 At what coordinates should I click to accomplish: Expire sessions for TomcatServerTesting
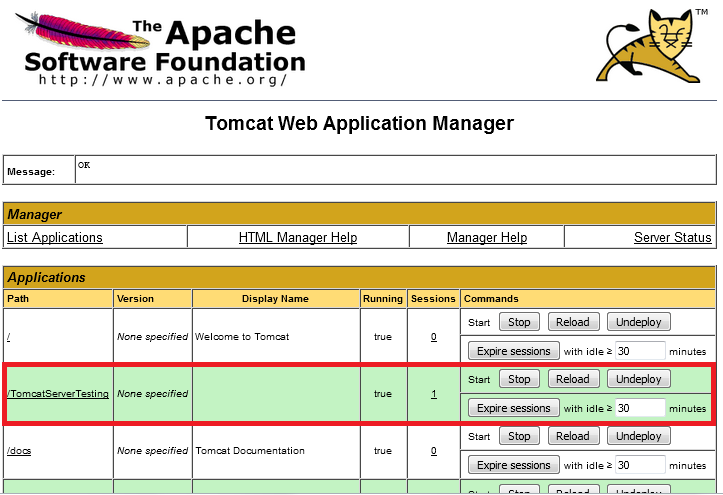514,408
